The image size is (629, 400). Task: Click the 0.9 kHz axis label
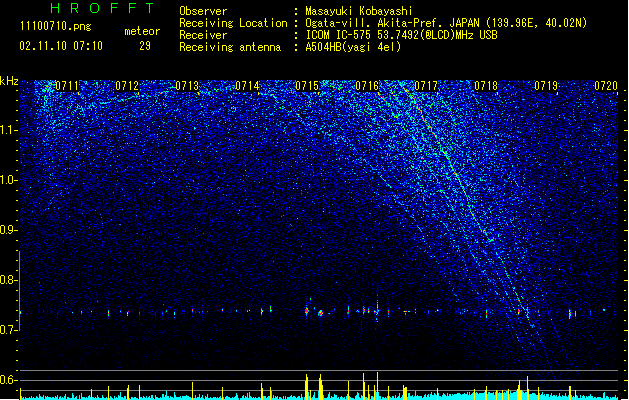click(x=8, y=230)
